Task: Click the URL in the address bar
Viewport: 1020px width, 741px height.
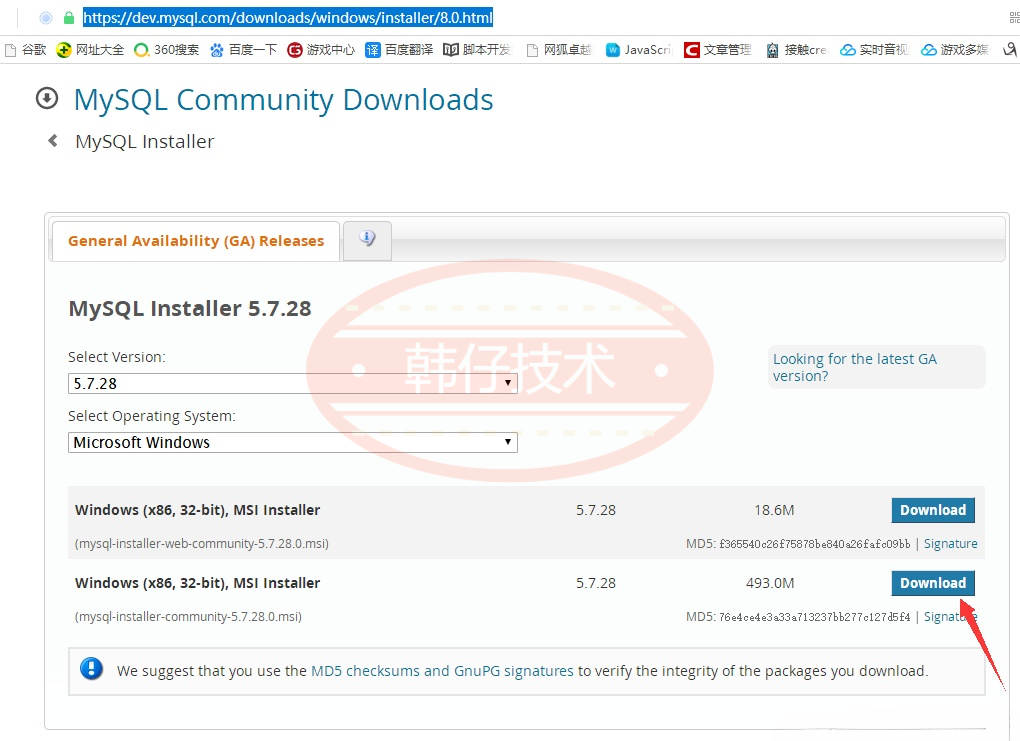Action: 288,18
